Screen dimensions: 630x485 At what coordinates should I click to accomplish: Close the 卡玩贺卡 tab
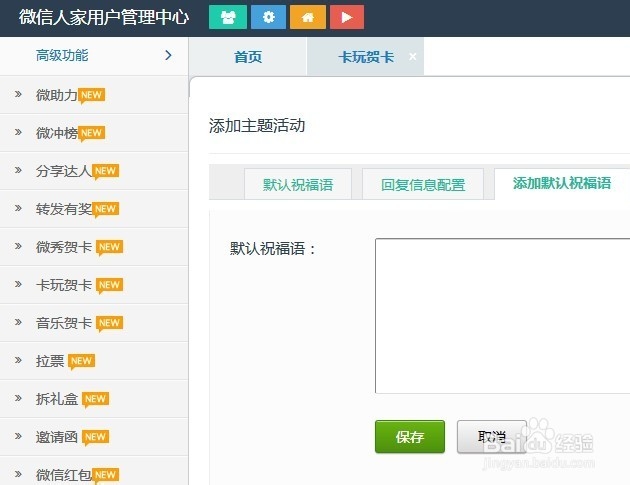point(413,57)
